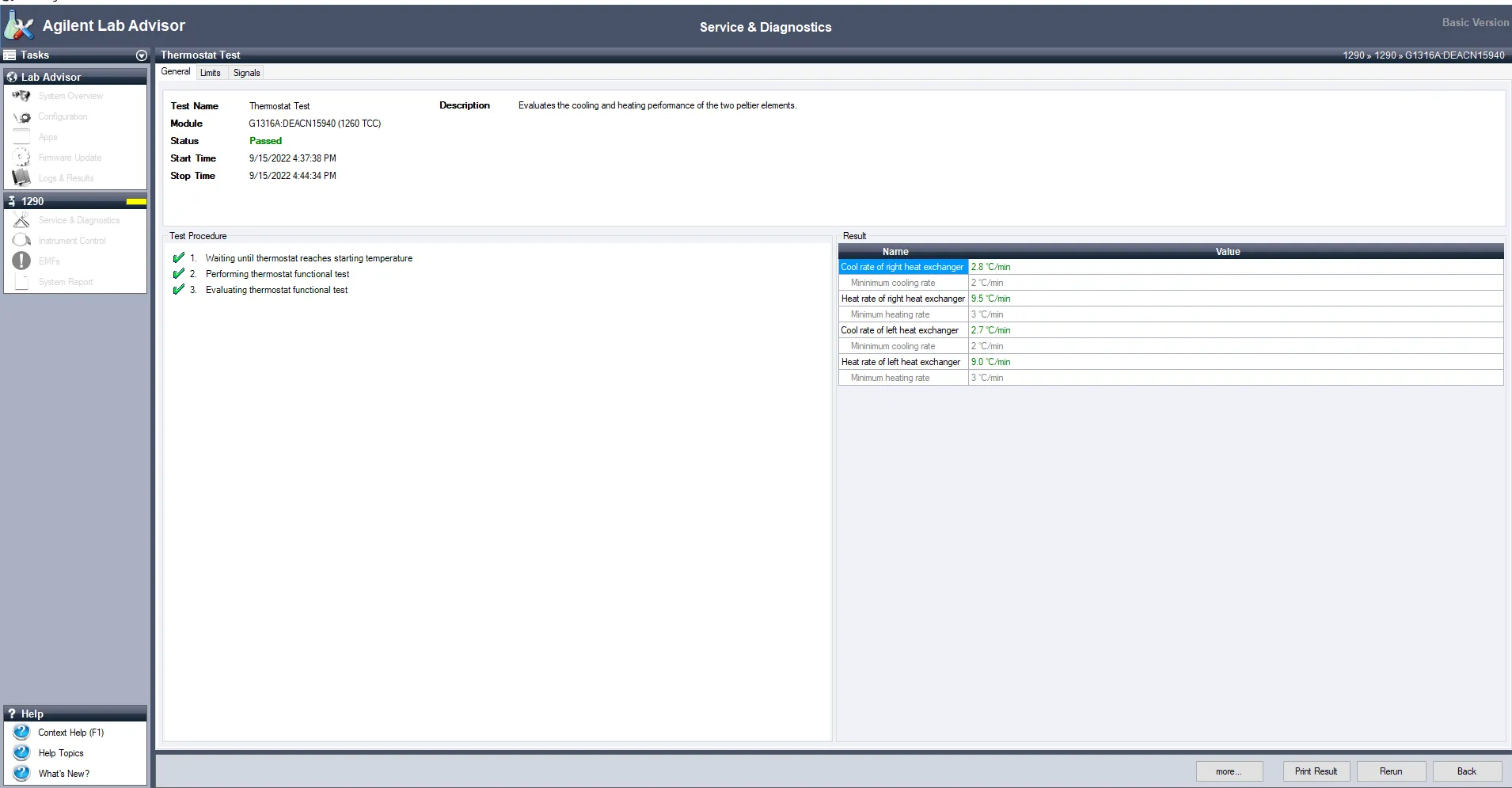
Task: Click the 9.0 °C/min value cell
Action: pos(1236,362)
